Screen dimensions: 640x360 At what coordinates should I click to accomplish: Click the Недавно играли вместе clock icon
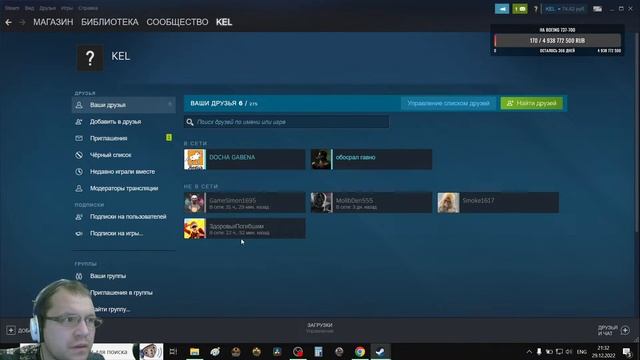(x=79, y=172)
